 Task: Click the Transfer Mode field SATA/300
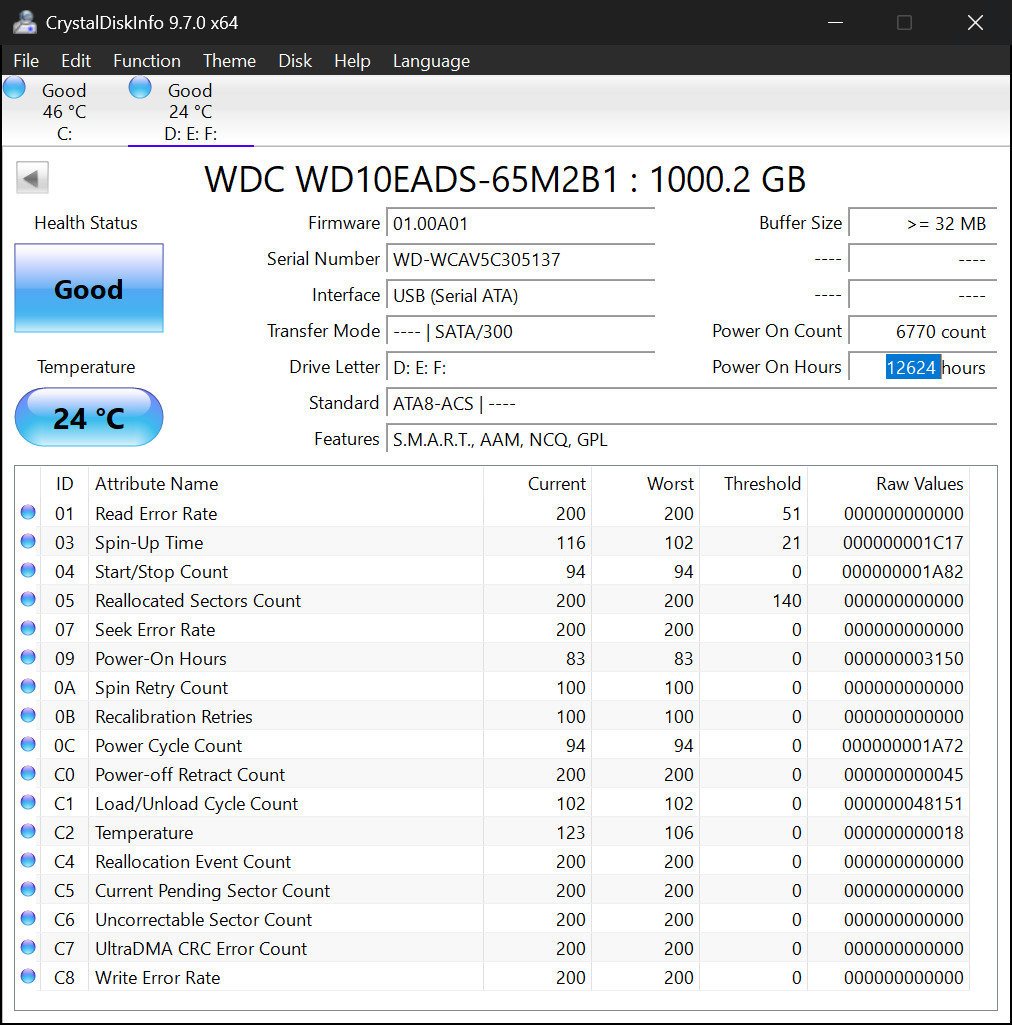(x=520, y=331)
